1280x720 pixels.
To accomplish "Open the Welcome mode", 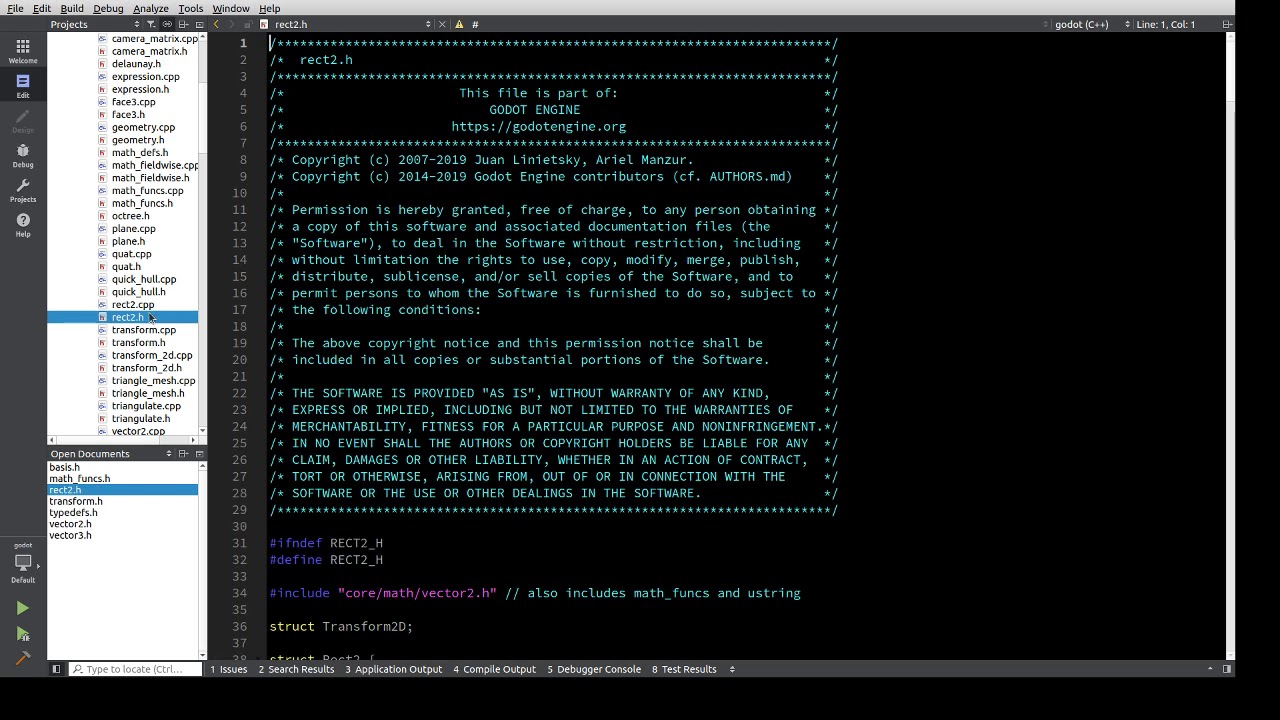I will coord(23,51).
